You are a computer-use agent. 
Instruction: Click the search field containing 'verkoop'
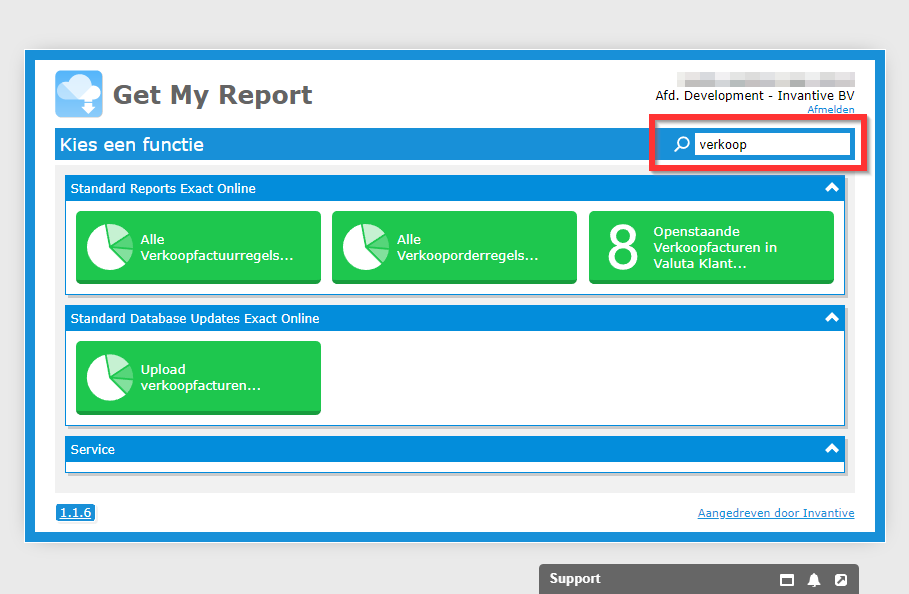[772, 144]
